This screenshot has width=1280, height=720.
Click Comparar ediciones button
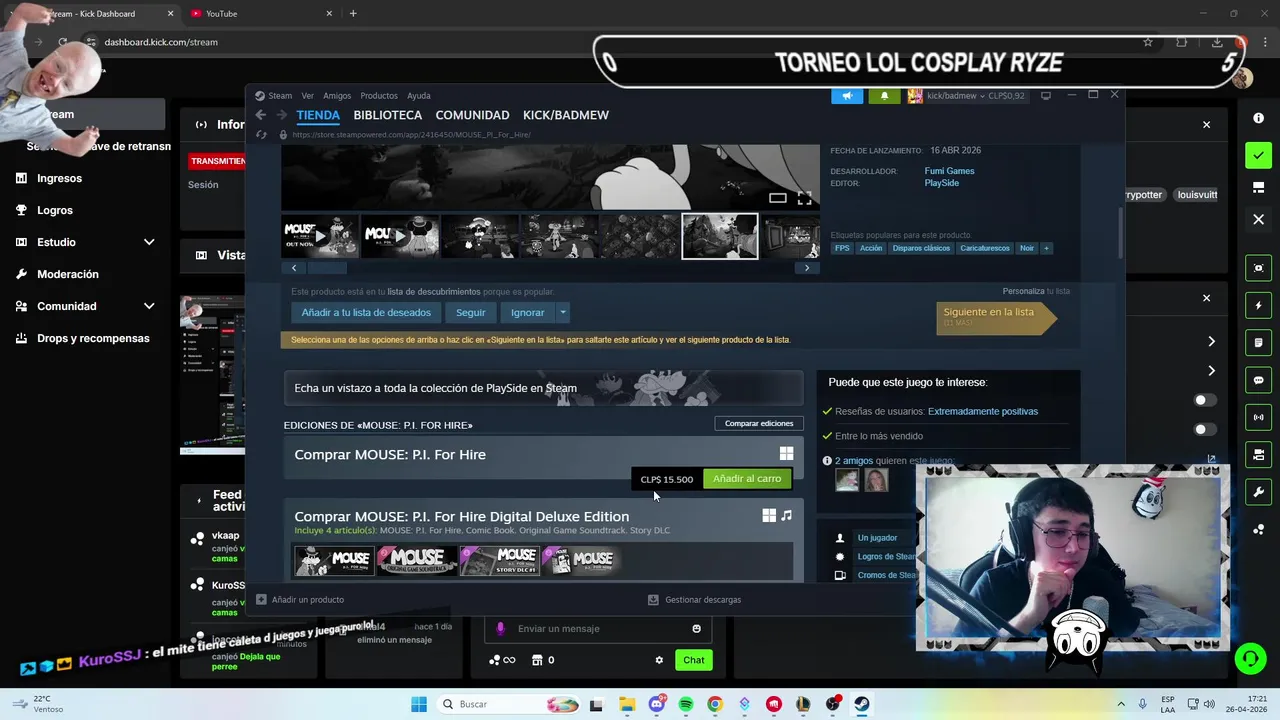point(759,423)
